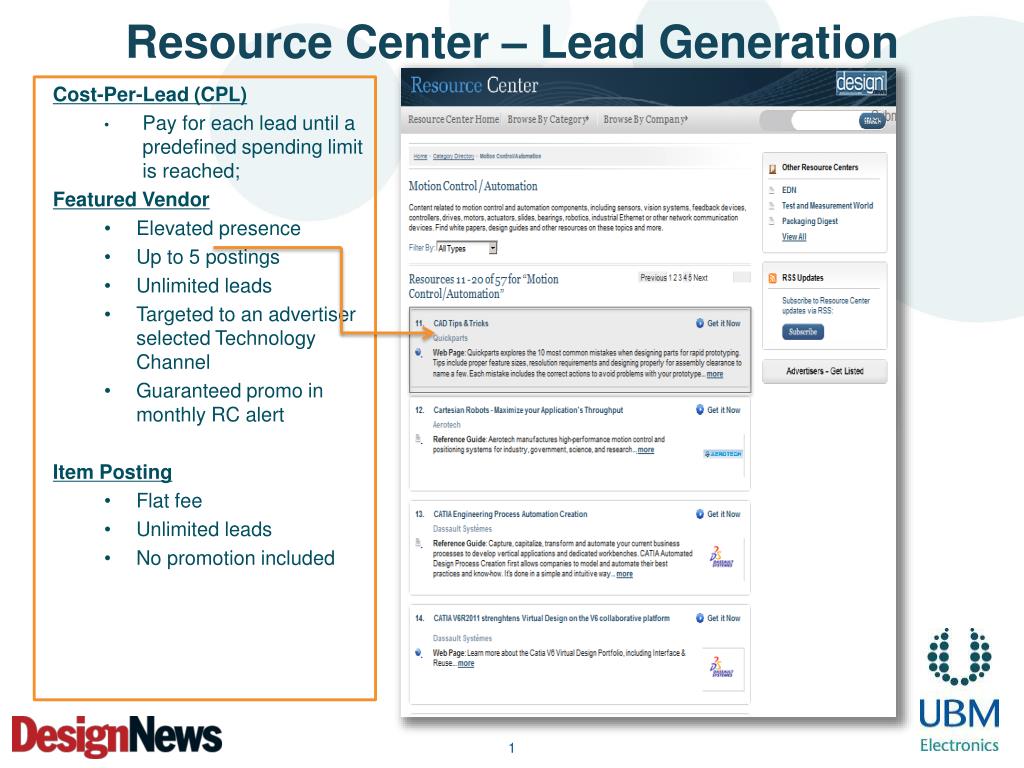Click the Cost-Per-Lead (CPL) heading
Image resolution: width=1024 pixels, height=768 pixels.
(x=150, y=95)
